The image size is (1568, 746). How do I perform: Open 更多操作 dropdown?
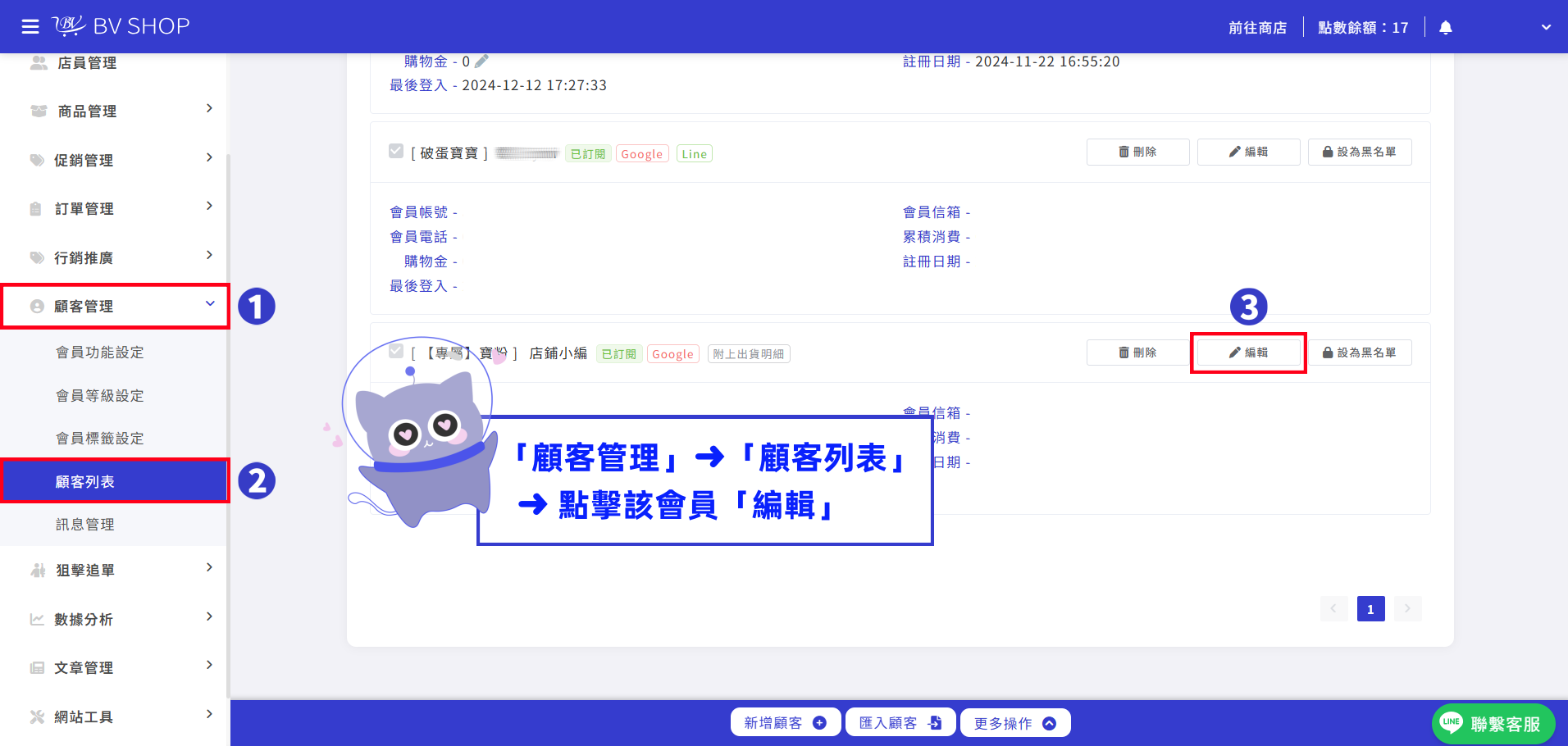pyautogui.click(x=1015, y=723)
